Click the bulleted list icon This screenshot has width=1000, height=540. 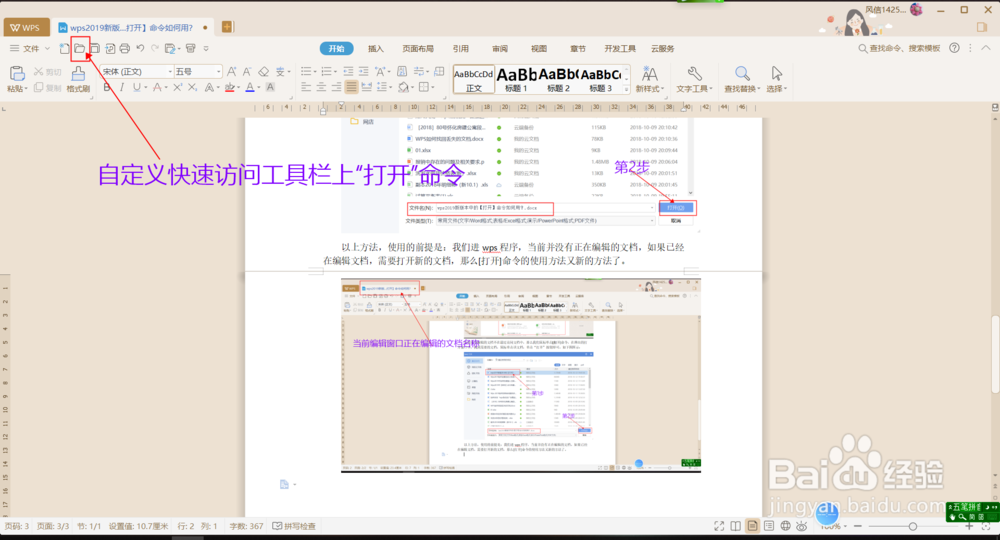pos(306,71)
